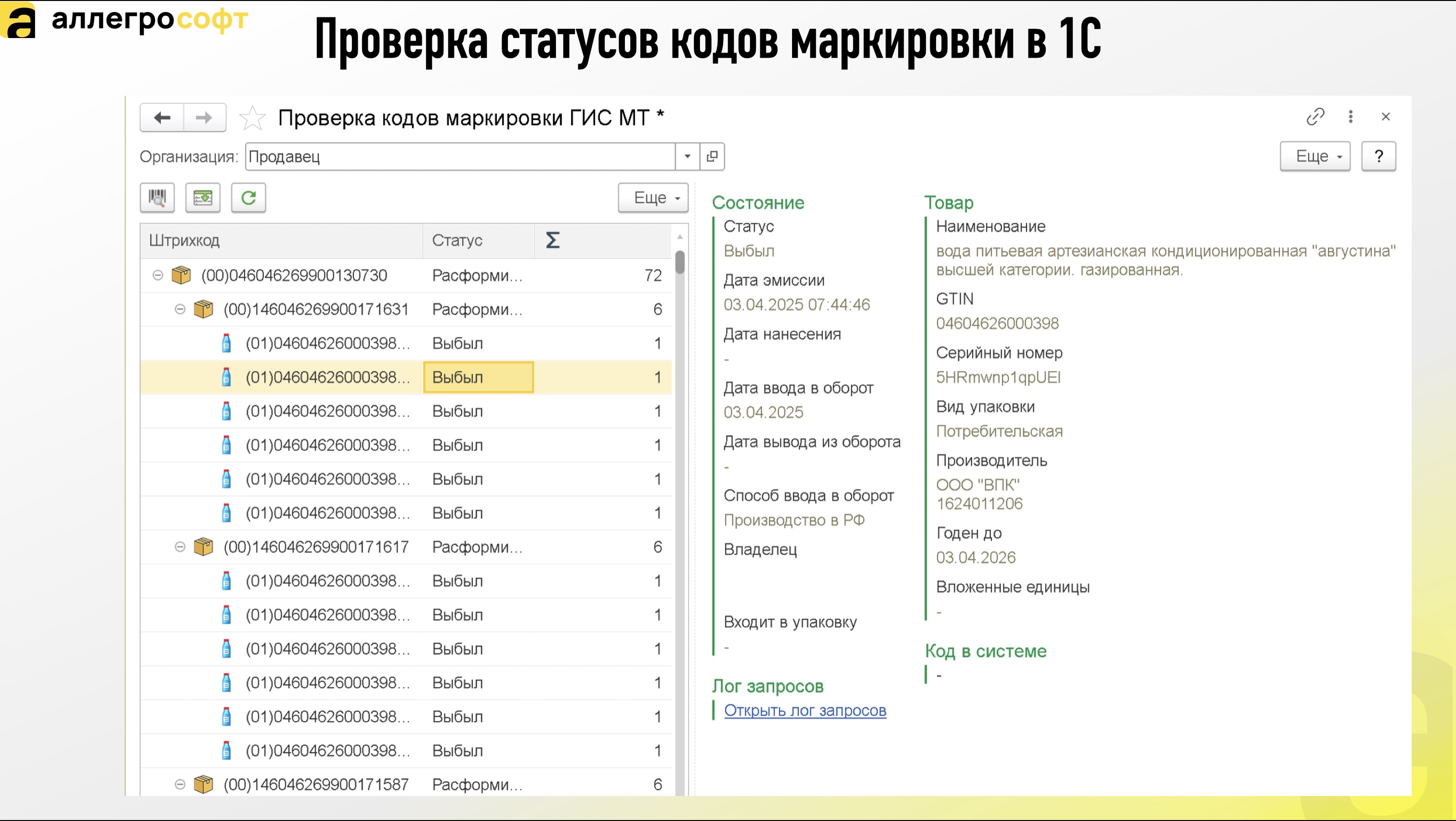Collapse the box row (00)146046269900171617
1456x821 pixels.
180,547
